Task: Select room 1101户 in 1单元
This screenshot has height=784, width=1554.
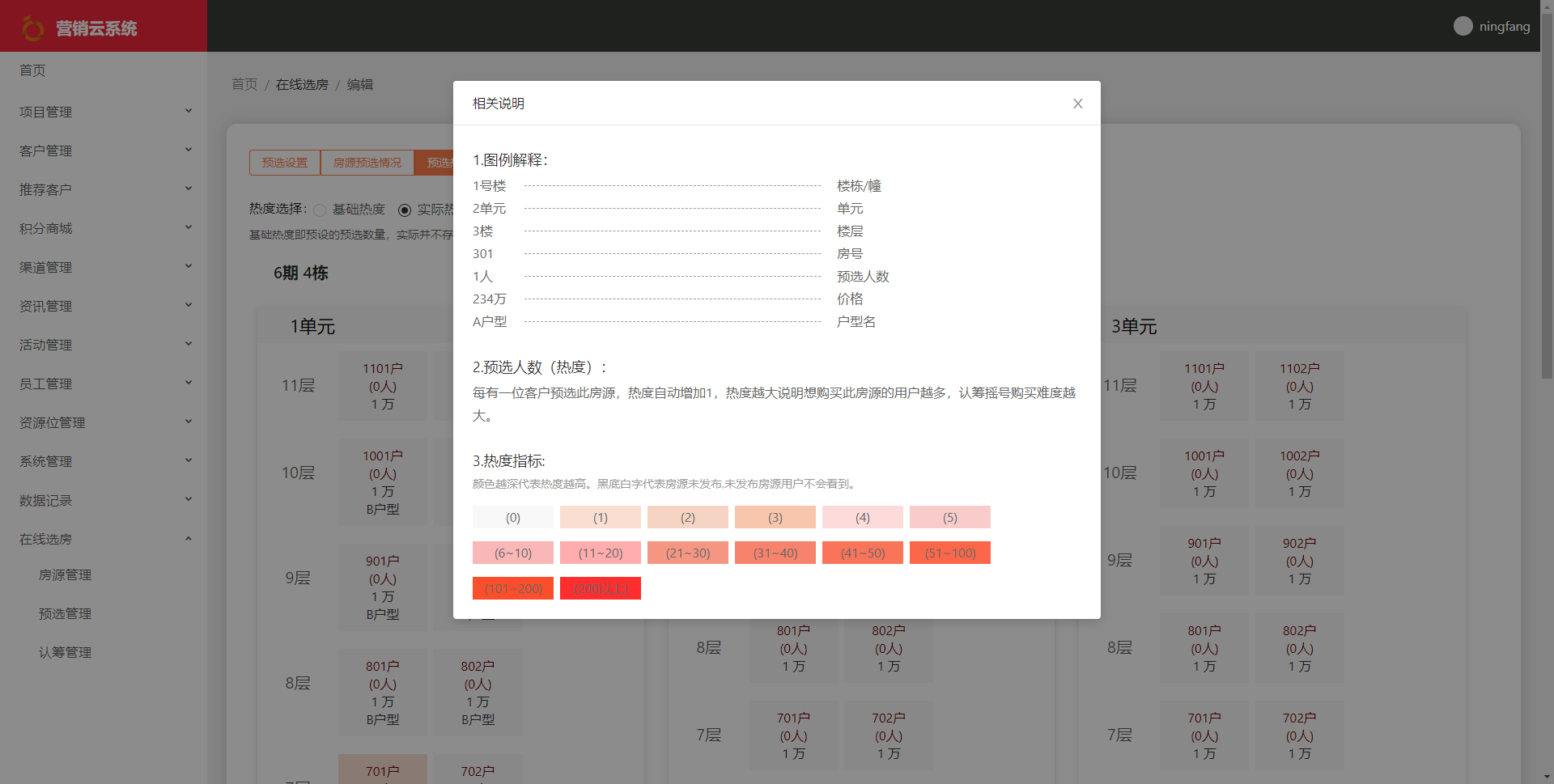Action: [x=383, y=386]
